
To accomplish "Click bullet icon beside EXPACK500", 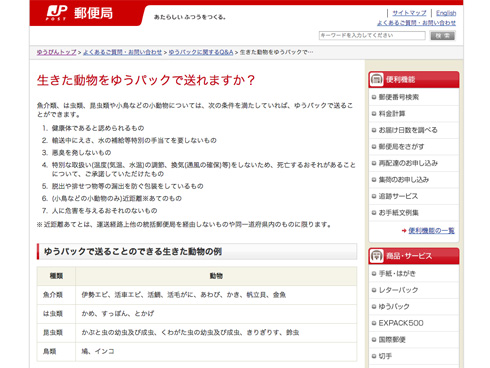I will pos(374,323).
